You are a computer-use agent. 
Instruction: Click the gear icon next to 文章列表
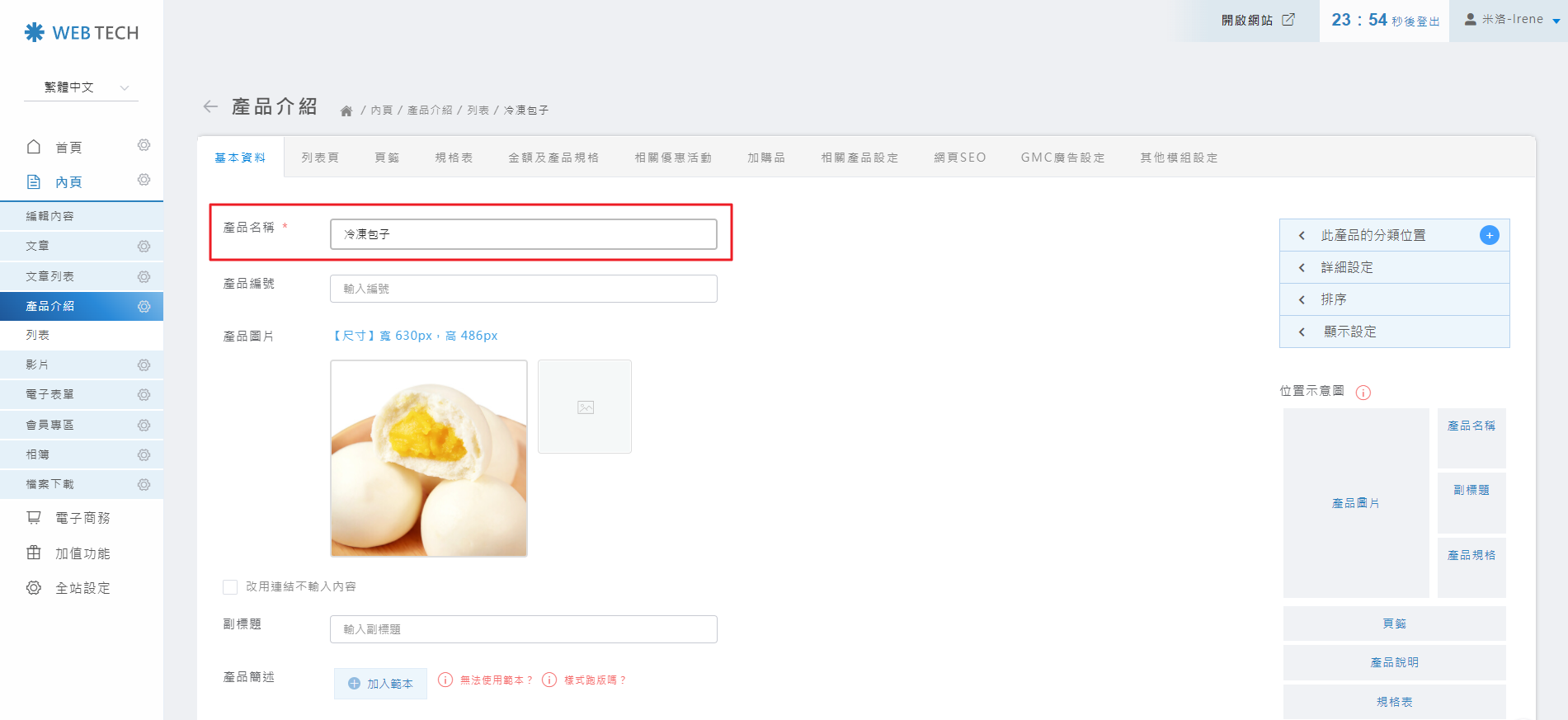pyautogui.click(x=144, y=276)
